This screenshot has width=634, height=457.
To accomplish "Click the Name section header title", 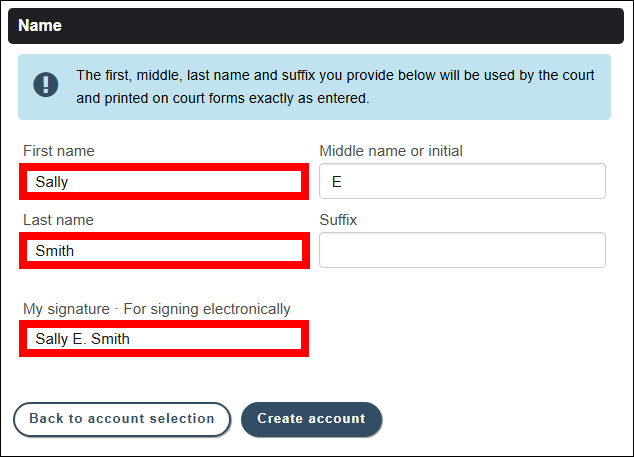I will 40,26.
